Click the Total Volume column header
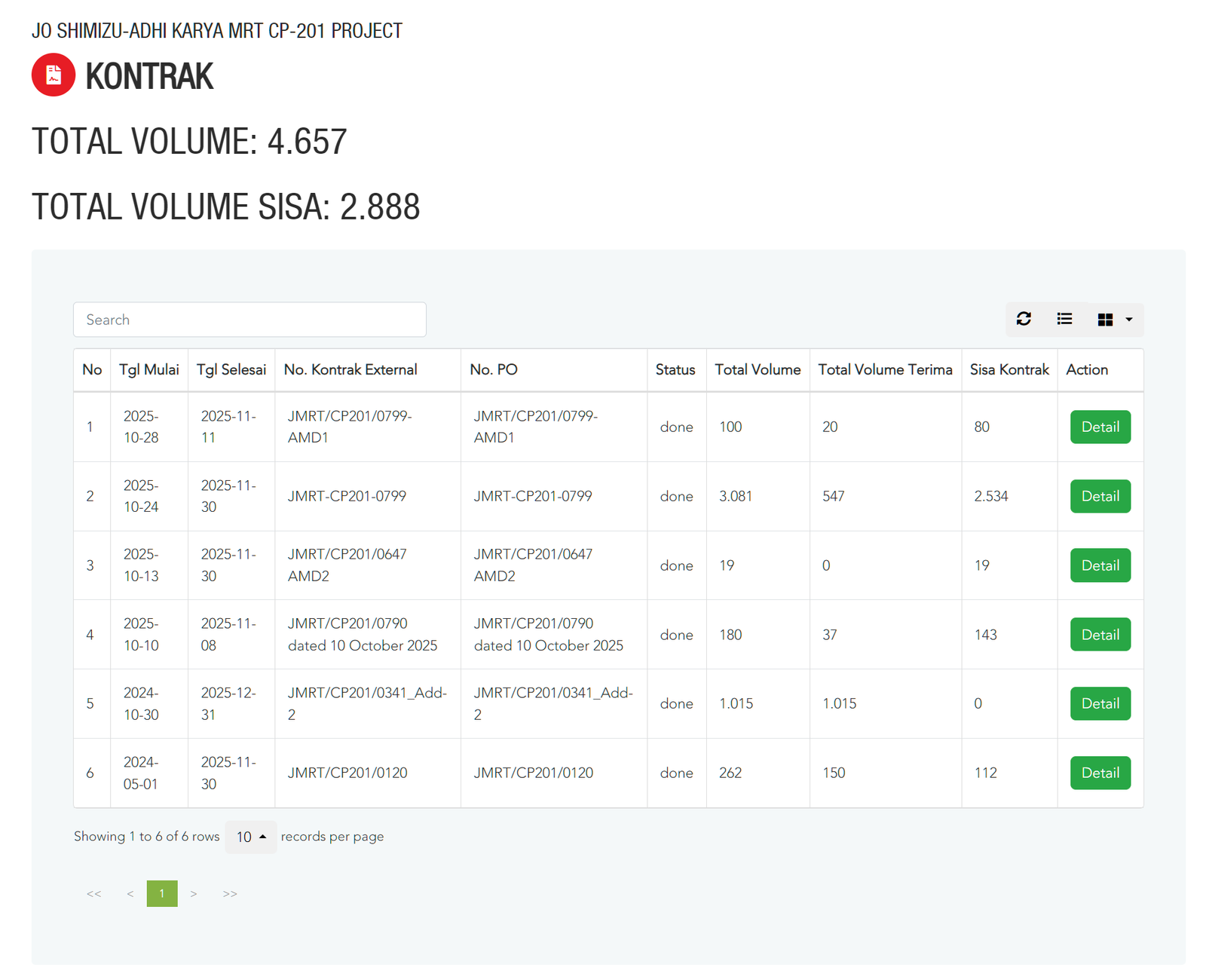 click(757, 369)
